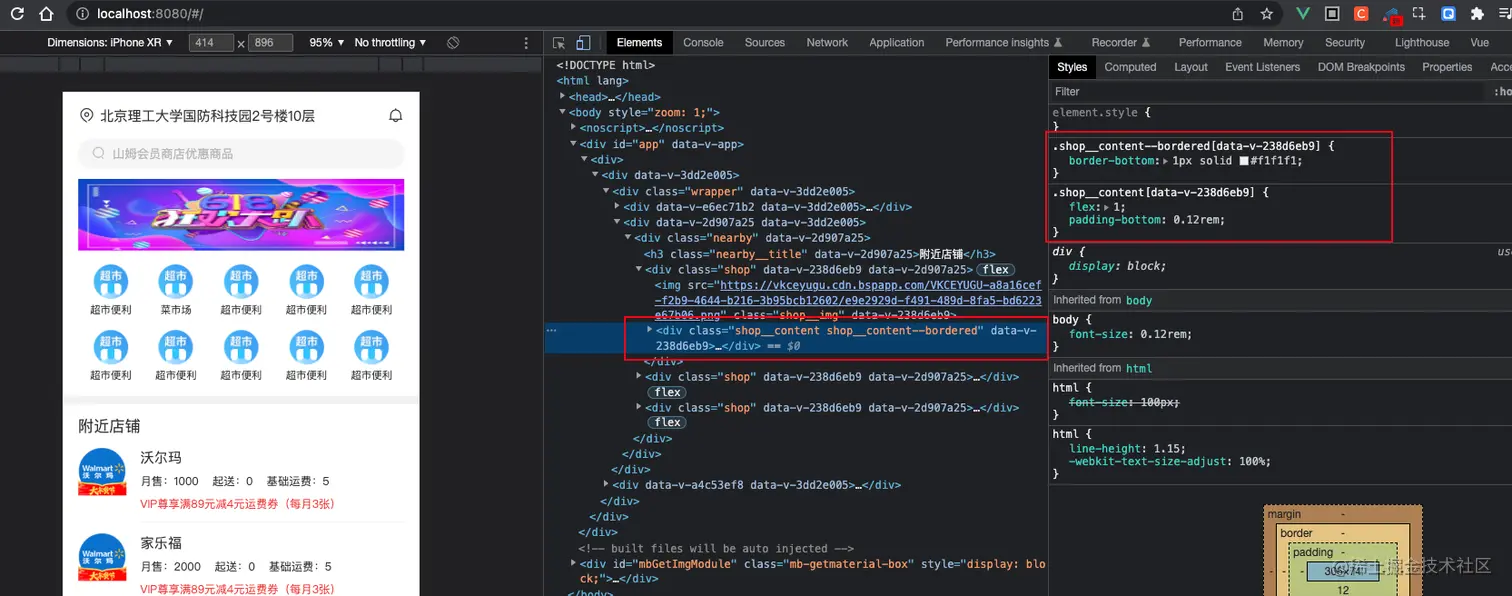Image resolution: width=1512 pixels, height=596 pixels.
Task: Open the Memory tab
Action: (x=1283, y=43)
